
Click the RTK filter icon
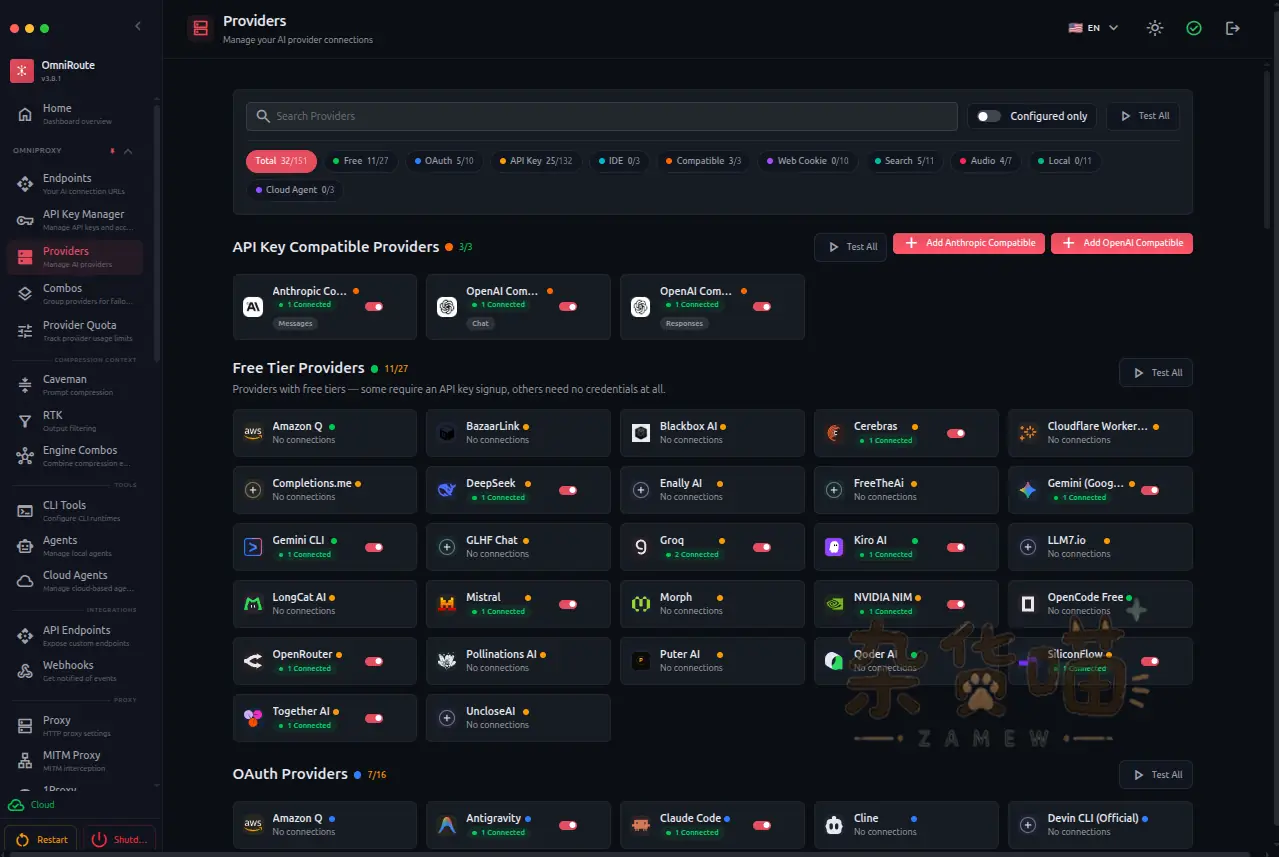[x=25, y=421]
